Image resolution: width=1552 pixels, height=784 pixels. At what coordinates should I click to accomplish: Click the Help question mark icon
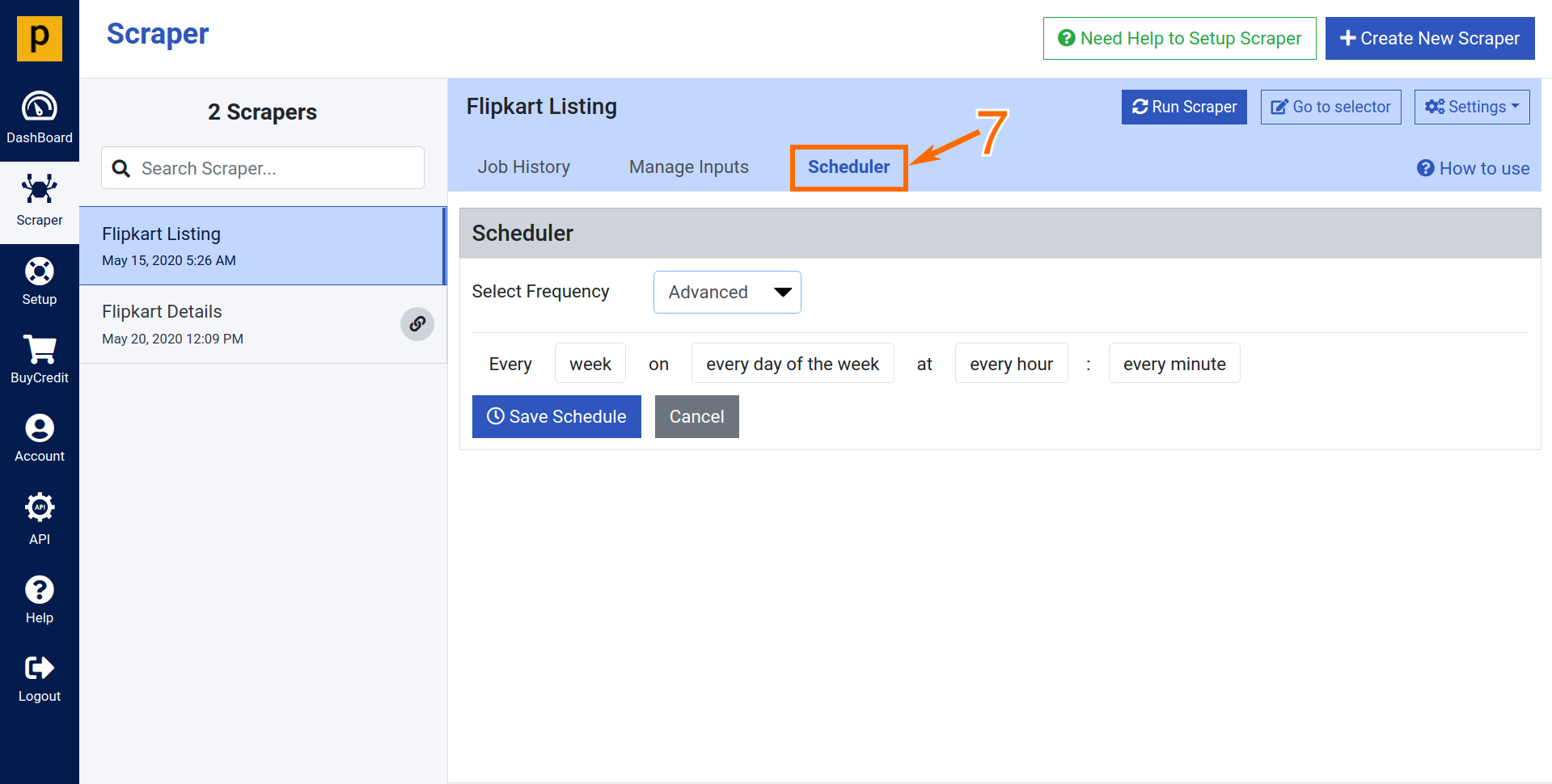pos(39,590)
